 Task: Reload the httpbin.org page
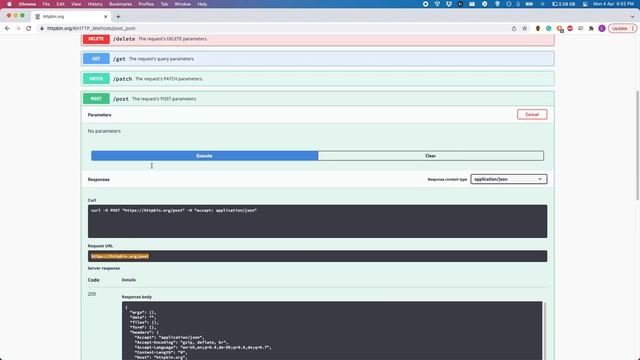coord(29,28)
